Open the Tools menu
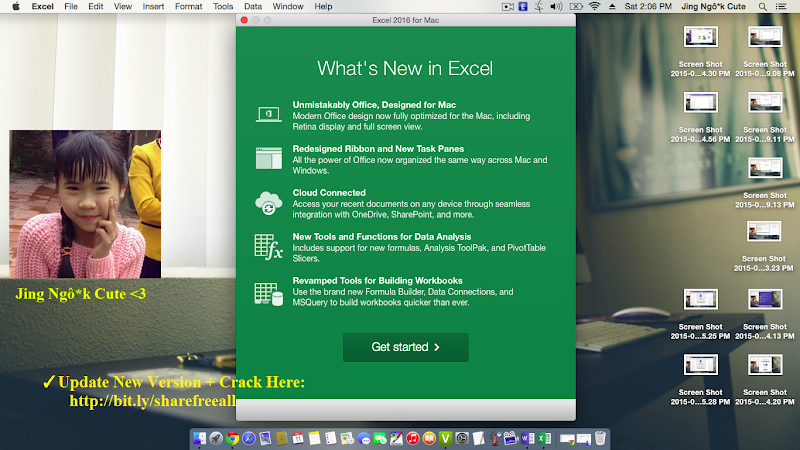The height and width of the screenshot is (450, 800). (x=223, y=7)
